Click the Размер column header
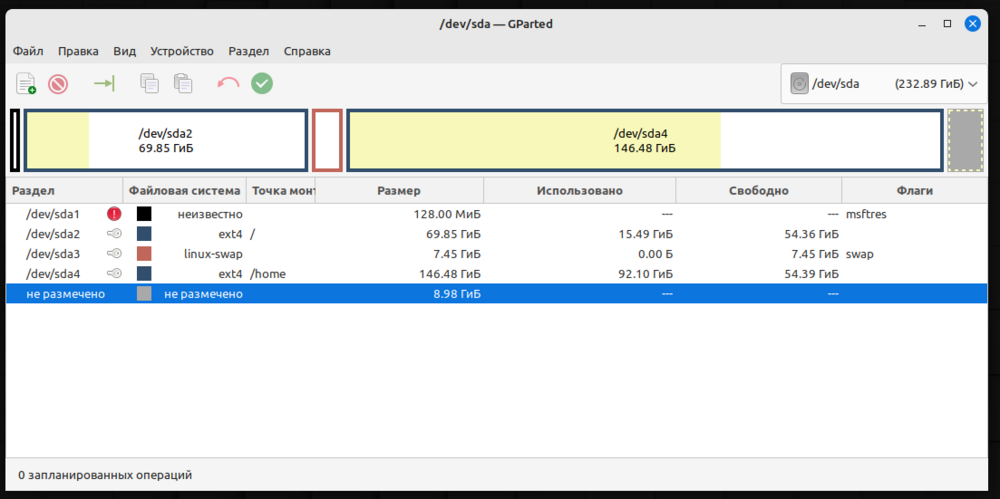Image resolution: width=1000 pixels, height=499 pixels. 399,191
